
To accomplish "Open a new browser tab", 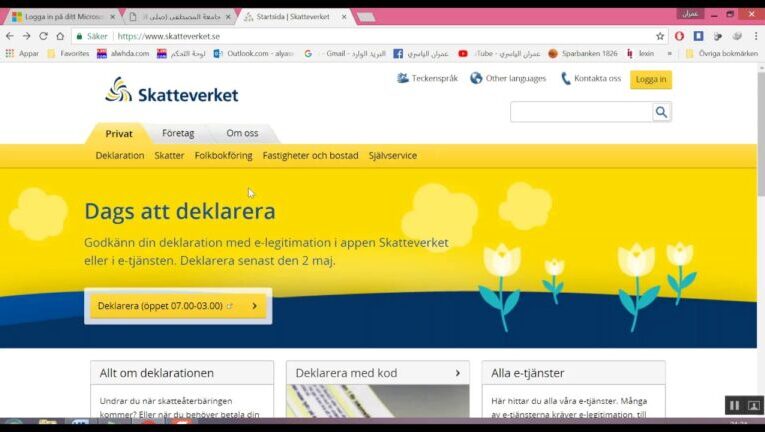I will tap(366, 17).
